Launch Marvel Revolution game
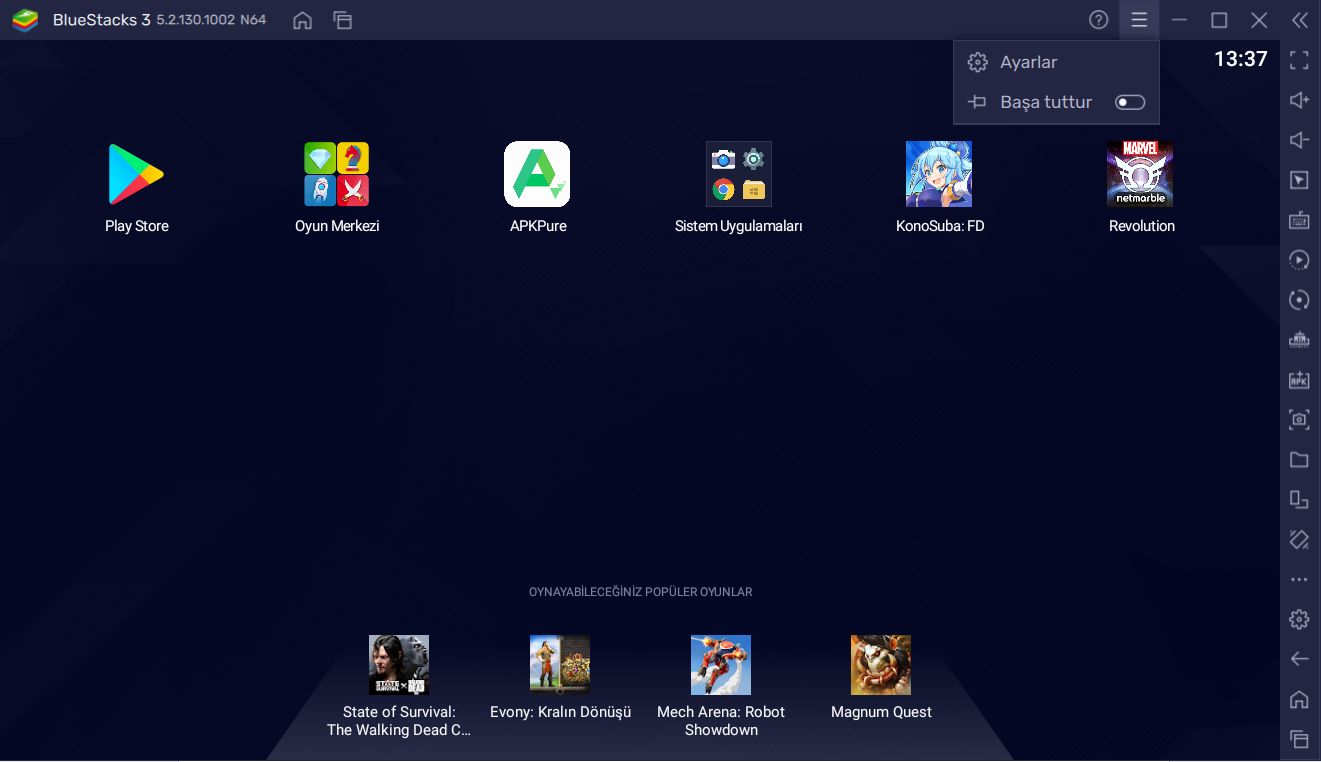The width and height of the screenshot is (1321, 762). pos(1140,174)
